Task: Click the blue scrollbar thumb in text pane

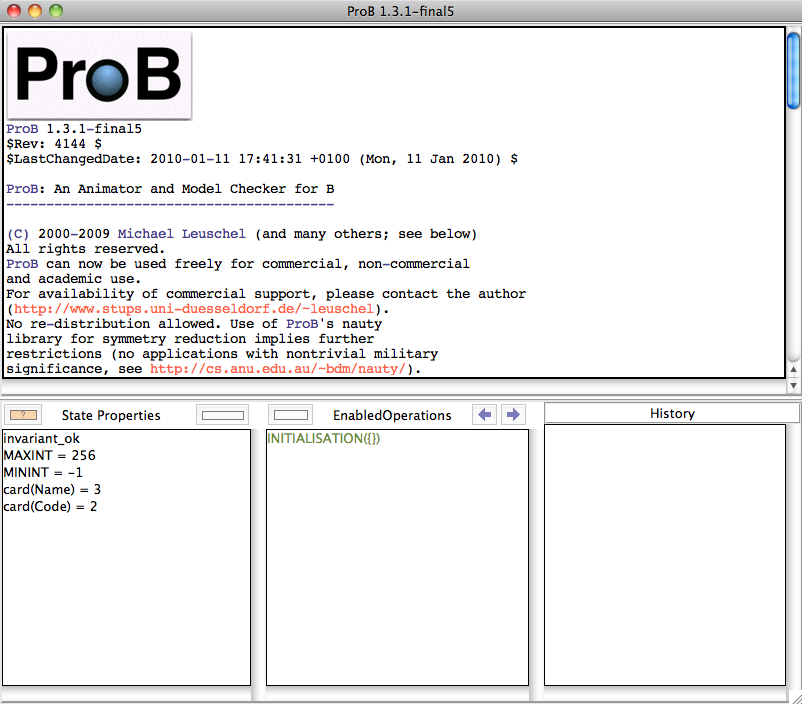Action: pyautogui.click(x=793, y=70)
